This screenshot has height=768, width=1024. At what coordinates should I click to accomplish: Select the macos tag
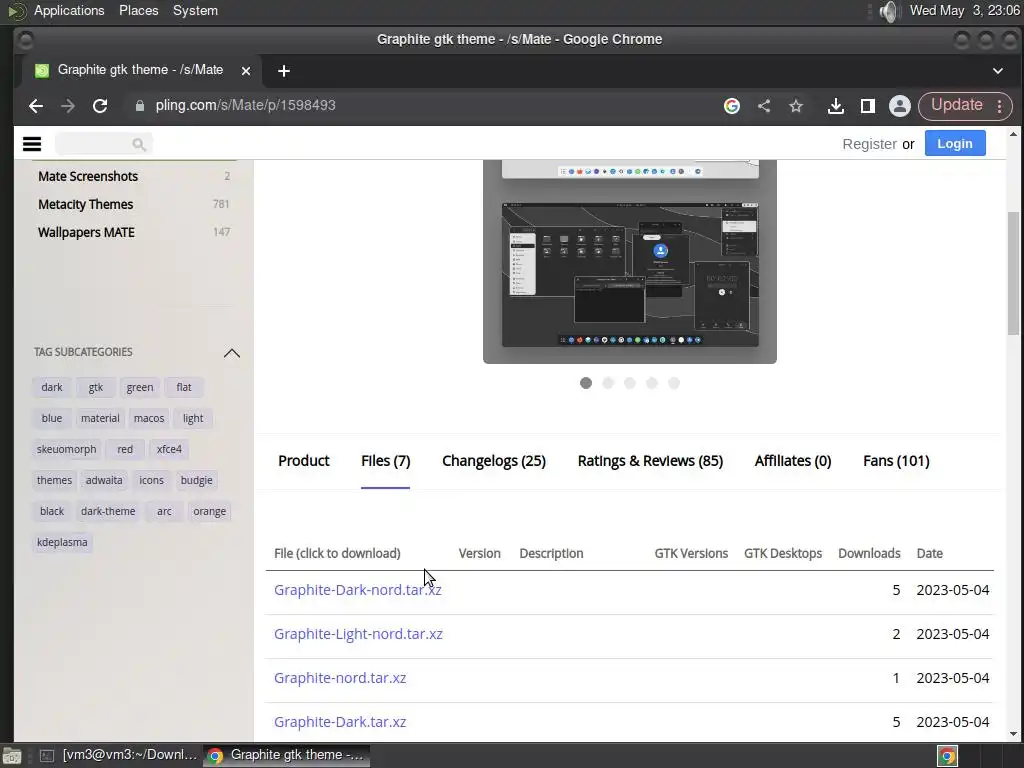(x=149, y=418)
